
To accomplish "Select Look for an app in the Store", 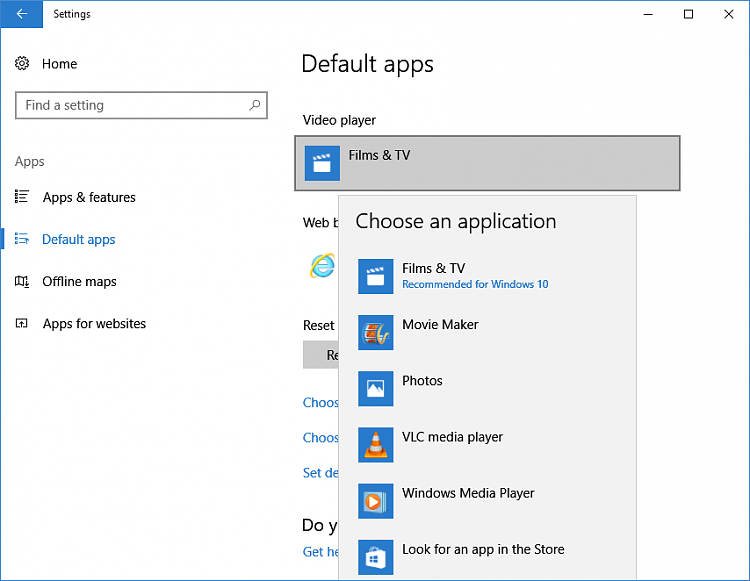I will (483, 549).
